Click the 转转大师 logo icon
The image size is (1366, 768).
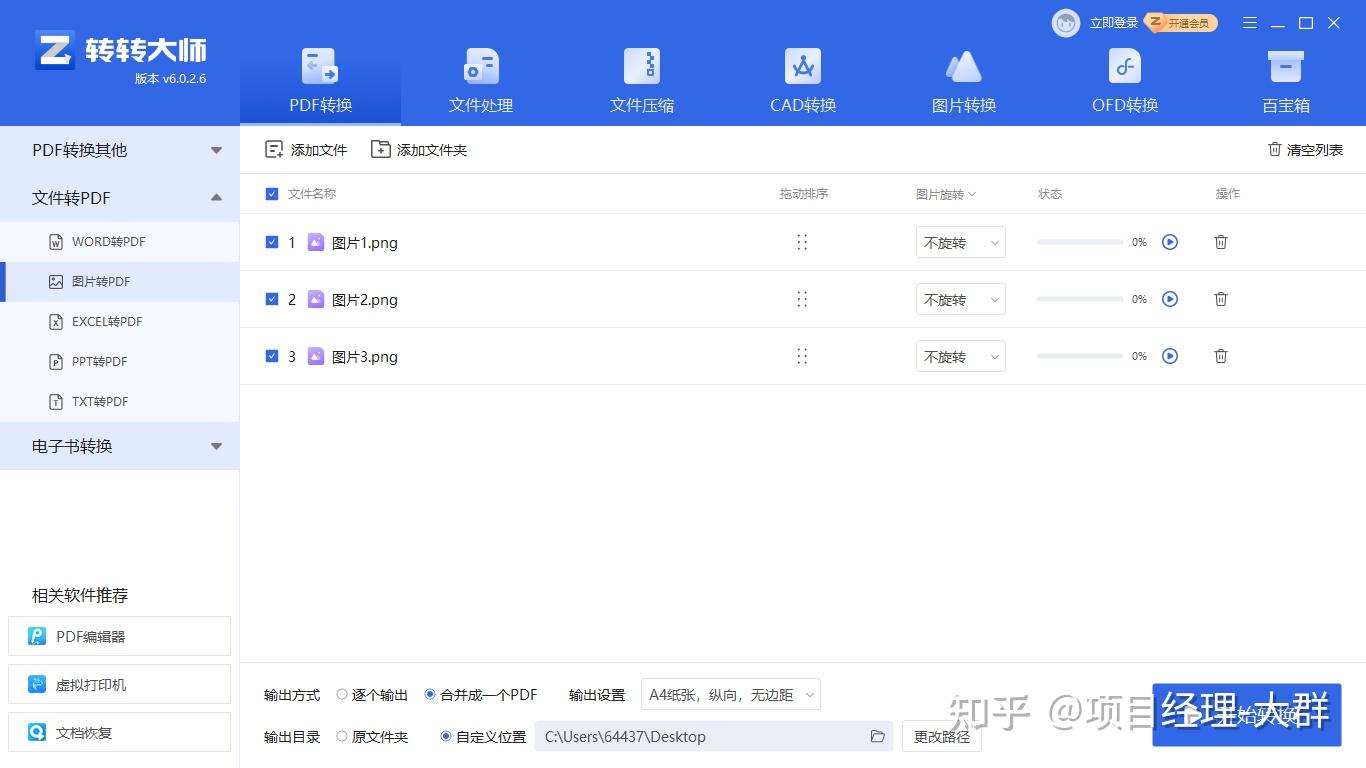[54, 50]
